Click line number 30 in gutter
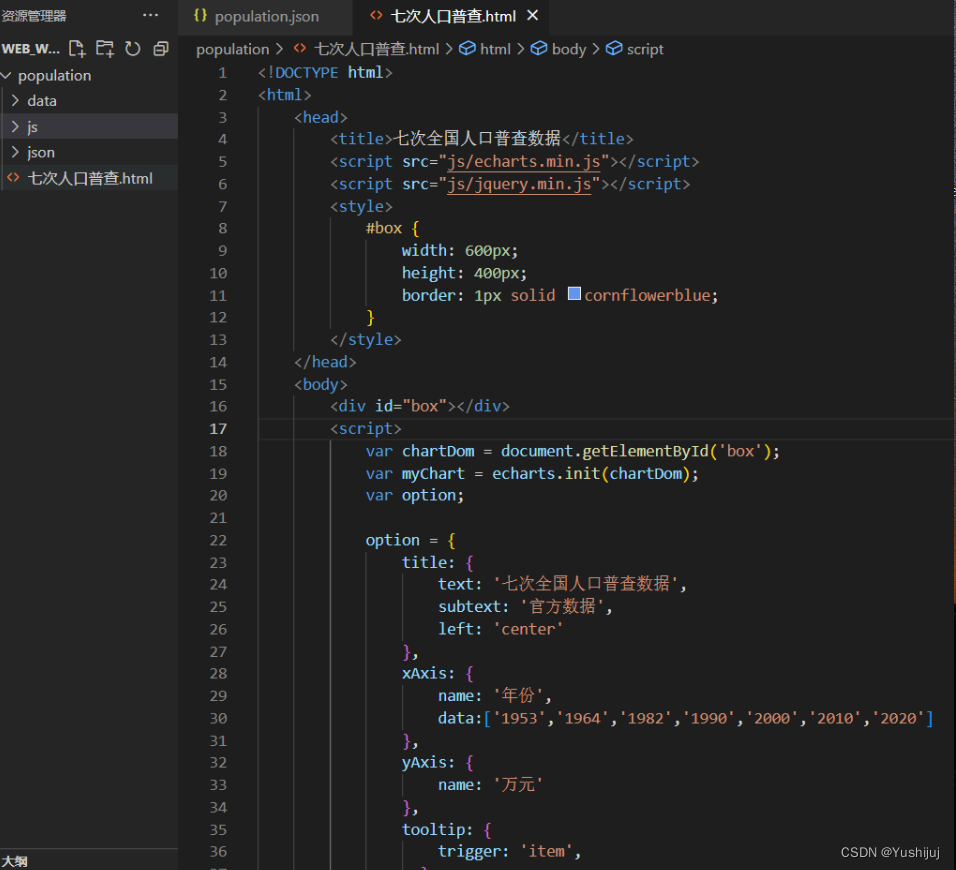The height and width of the screenshot is (870, 956). click(x=218, y=718)
